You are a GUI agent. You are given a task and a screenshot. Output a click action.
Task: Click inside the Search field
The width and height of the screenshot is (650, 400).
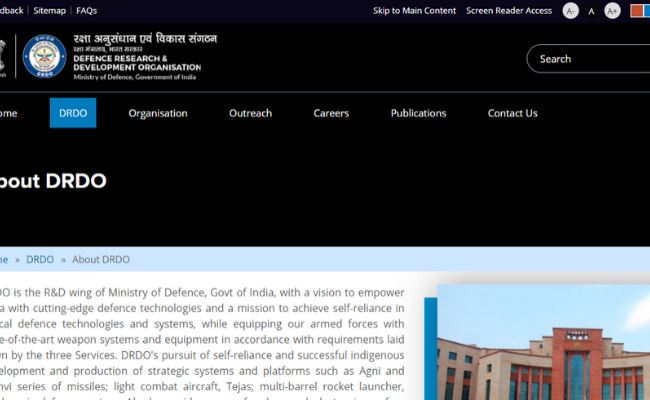pos(590,59)
